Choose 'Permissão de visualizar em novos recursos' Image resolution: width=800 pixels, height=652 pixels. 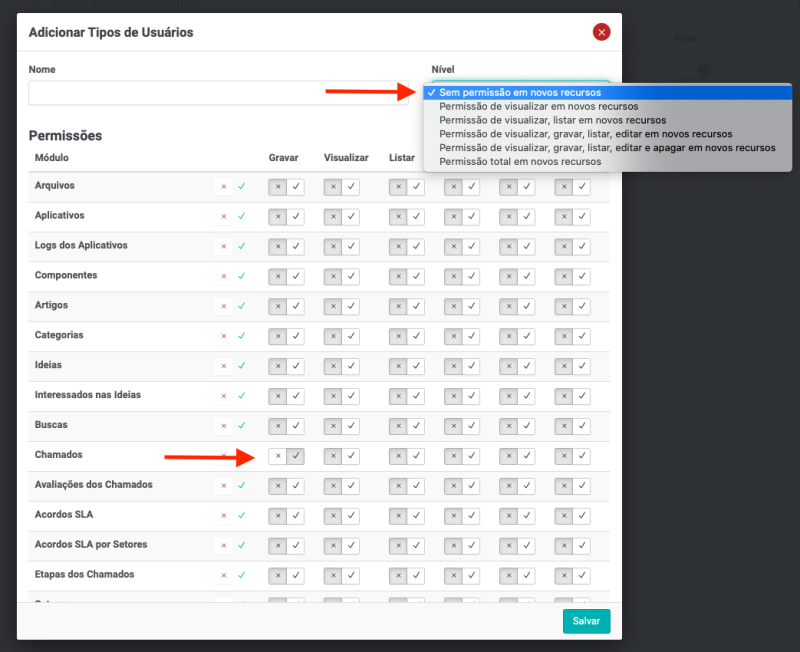(538, 106)
